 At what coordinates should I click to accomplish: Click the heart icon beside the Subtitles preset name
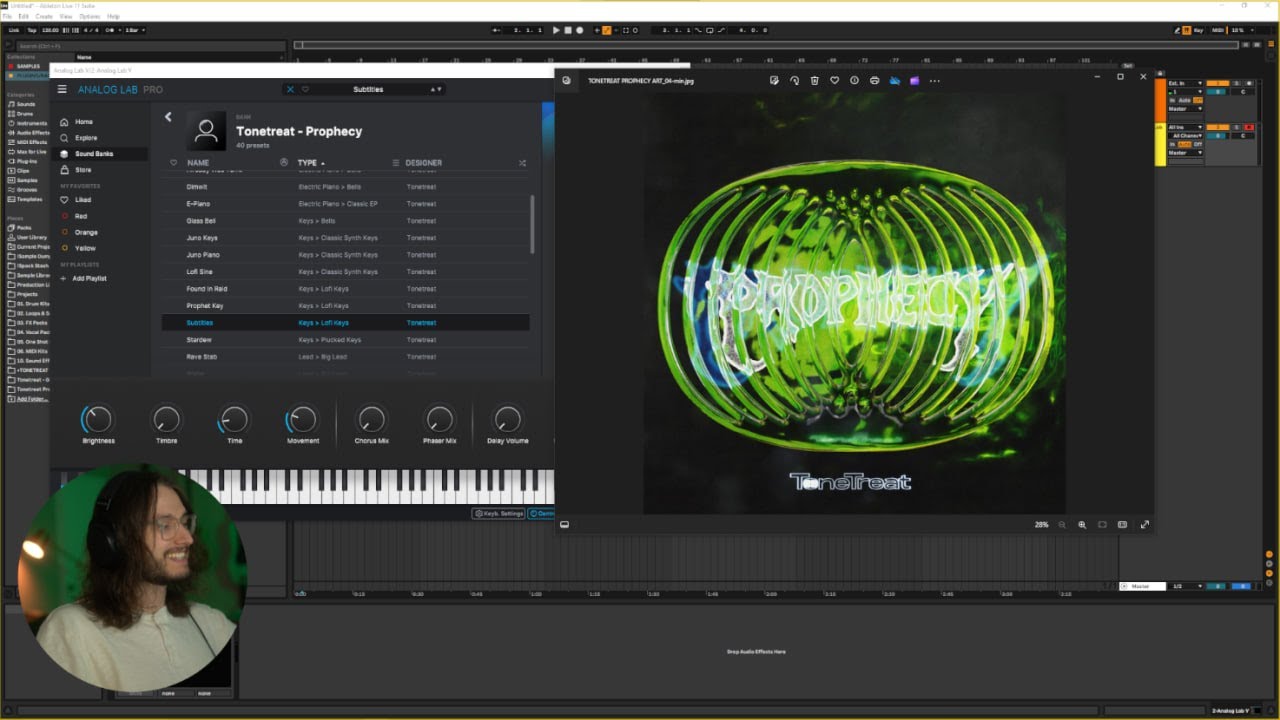click(305, 89)
